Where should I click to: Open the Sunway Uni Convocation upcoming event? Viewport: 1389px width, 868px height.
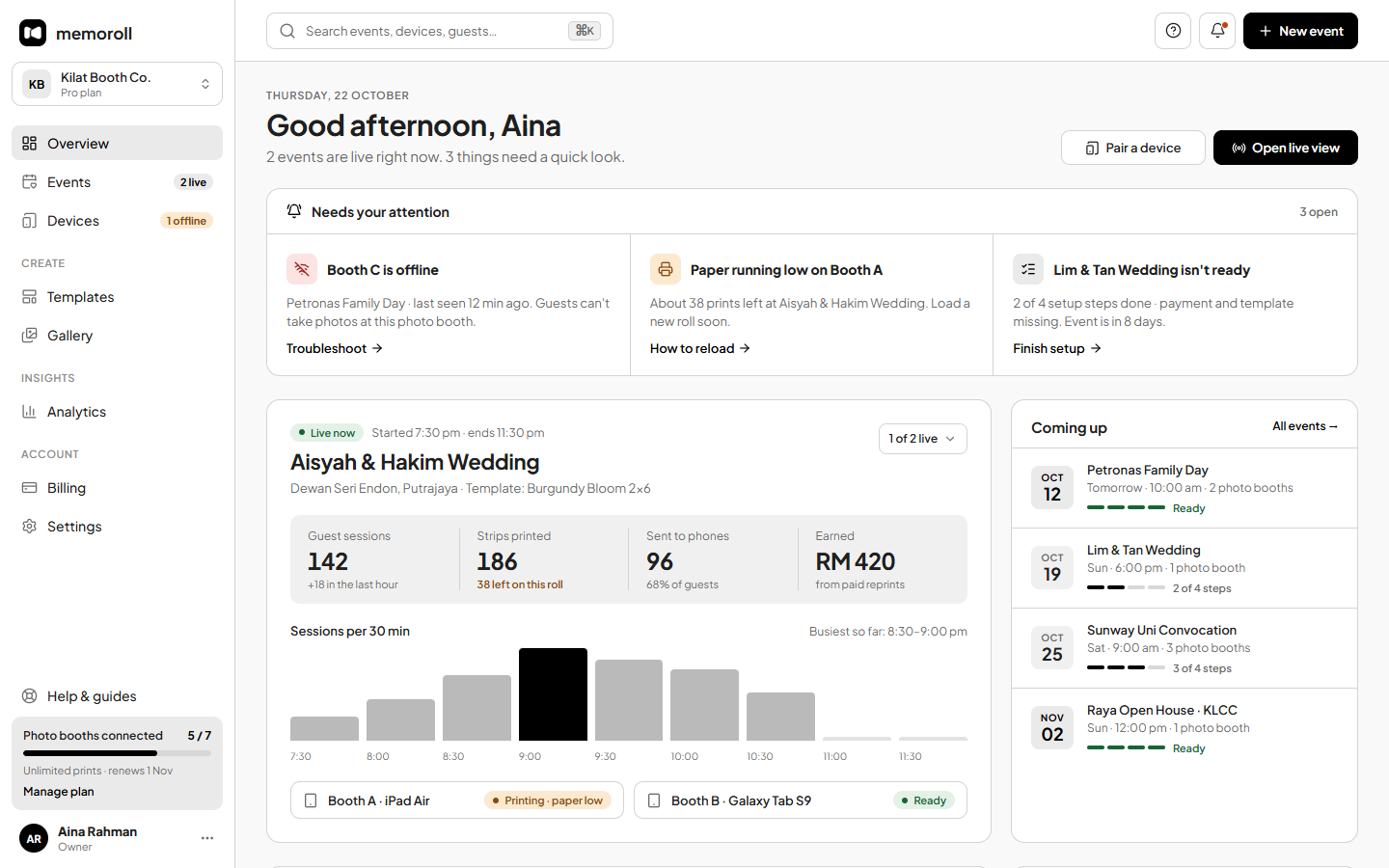[1185, 648]
